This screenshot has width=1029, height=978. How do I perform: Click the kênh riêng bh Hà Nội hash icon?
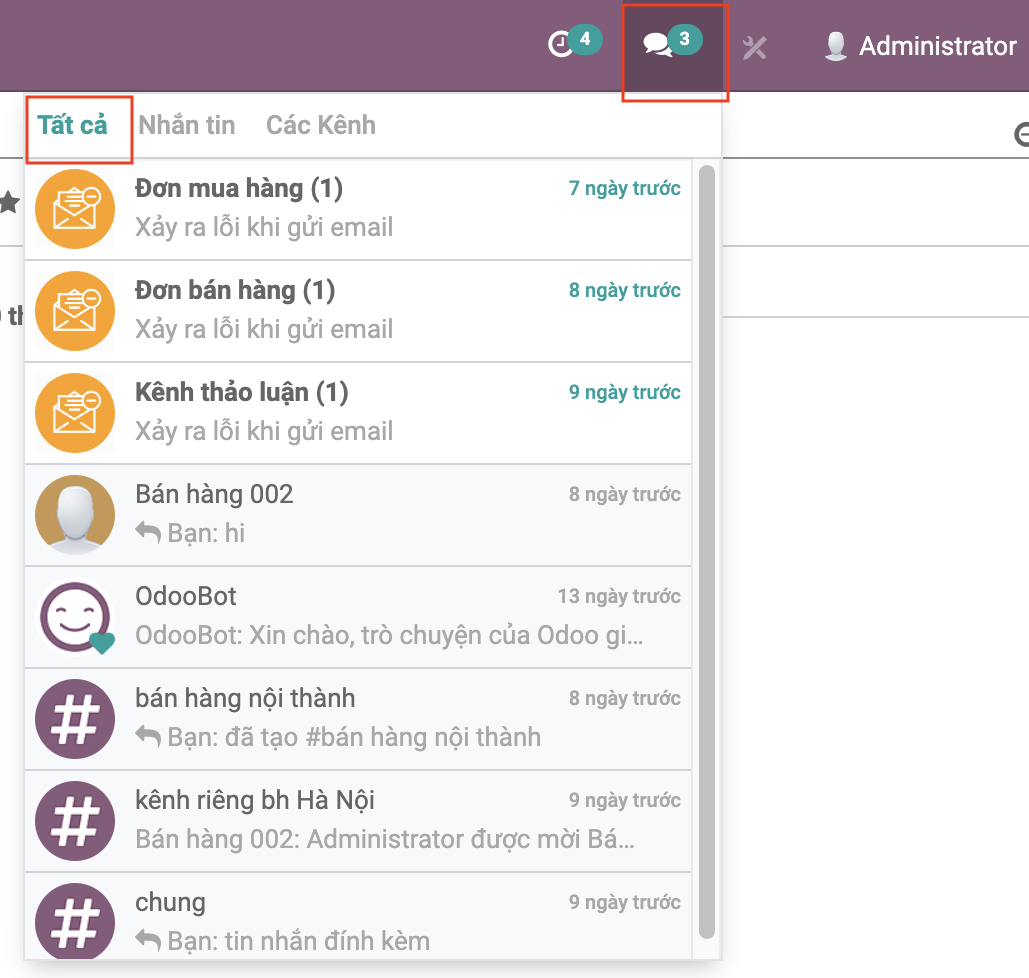tap(75, 820)
